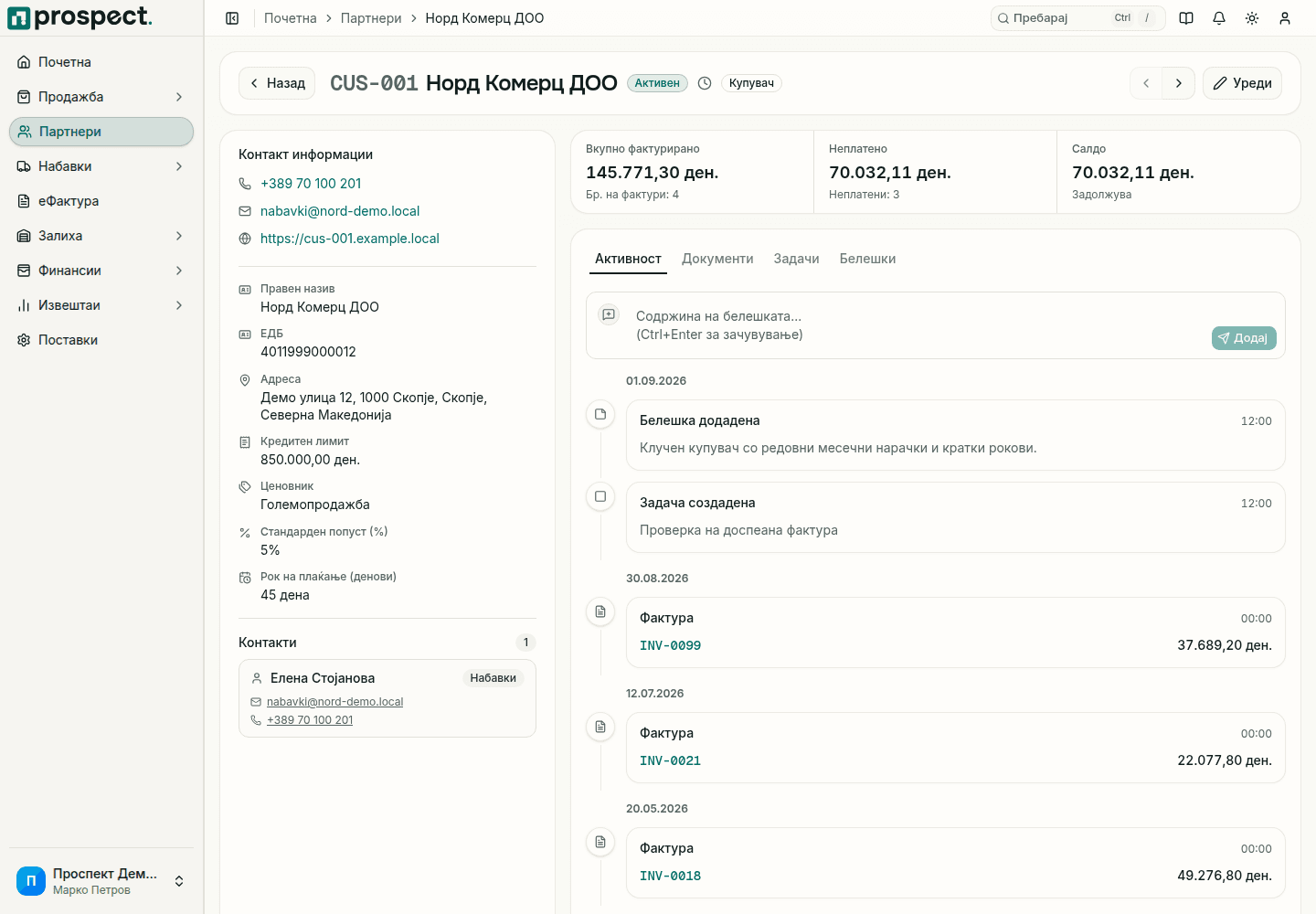Click the note icon beside Белешка додадена
The width and height of the screenshot is (1316, 914).
pyautogui.click(x=600, y=414)
